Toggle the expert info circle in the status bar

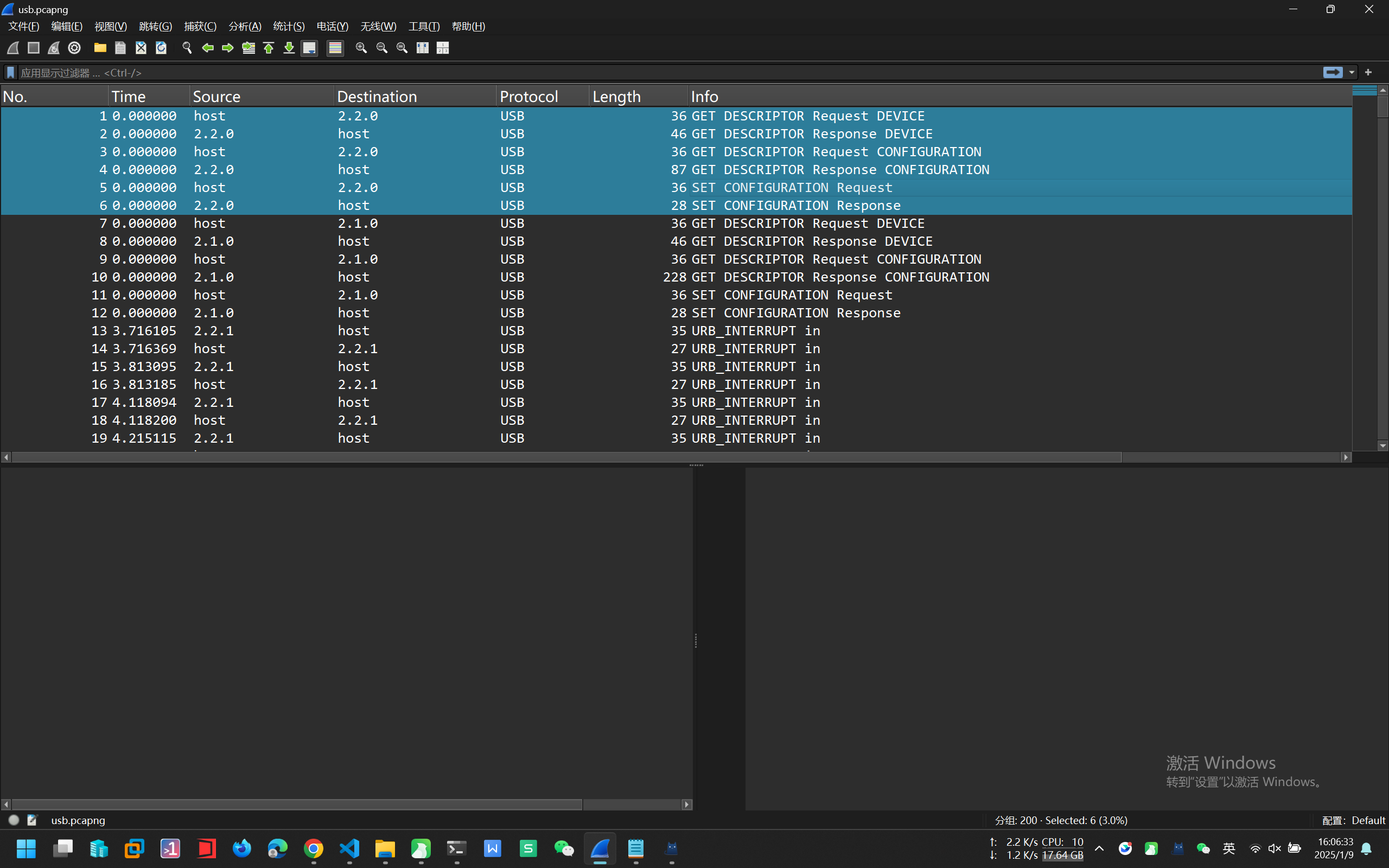coord(14,820)
